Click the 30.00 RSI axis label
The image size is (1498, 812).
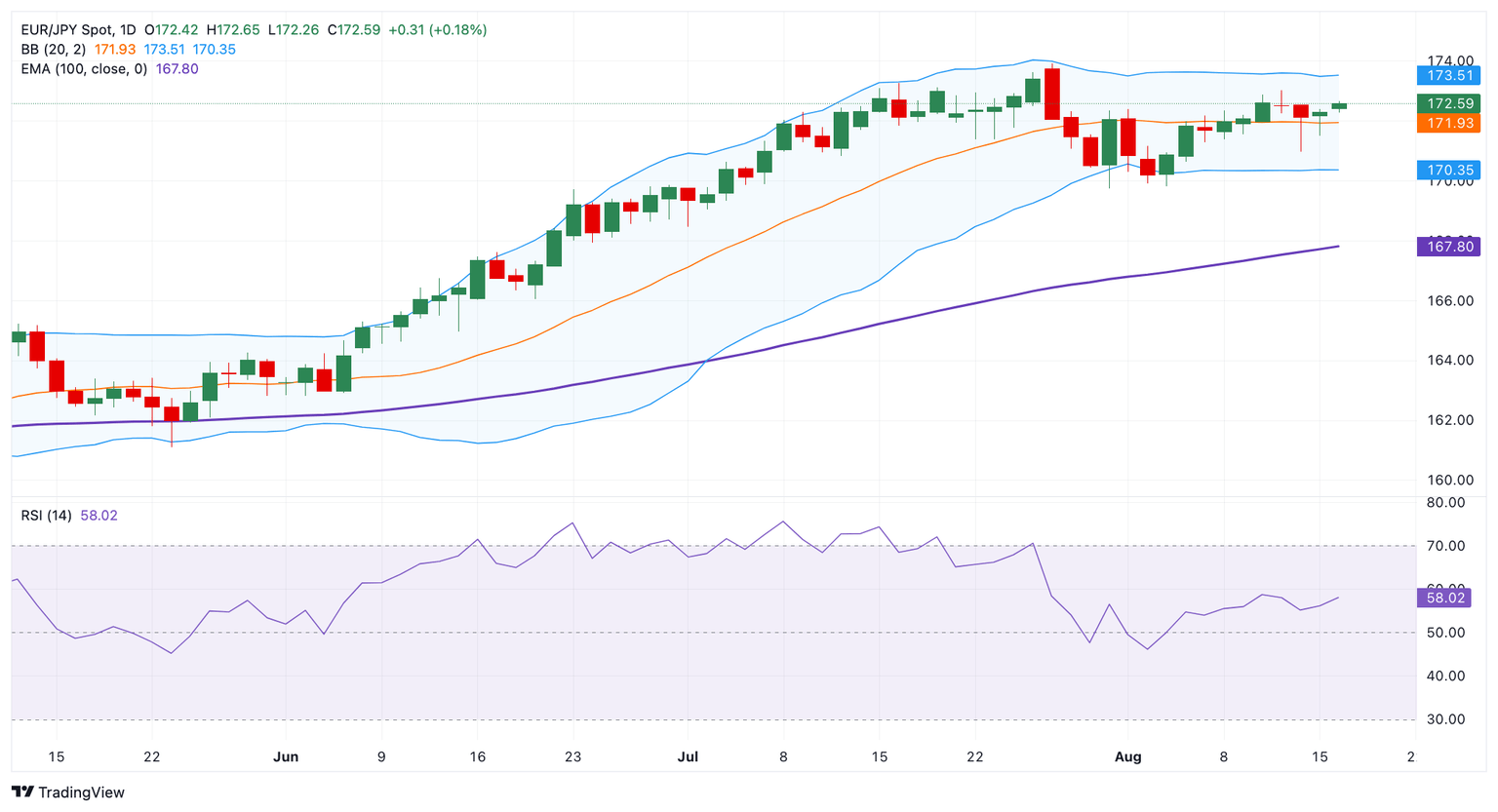click(x=1444, y=719)
